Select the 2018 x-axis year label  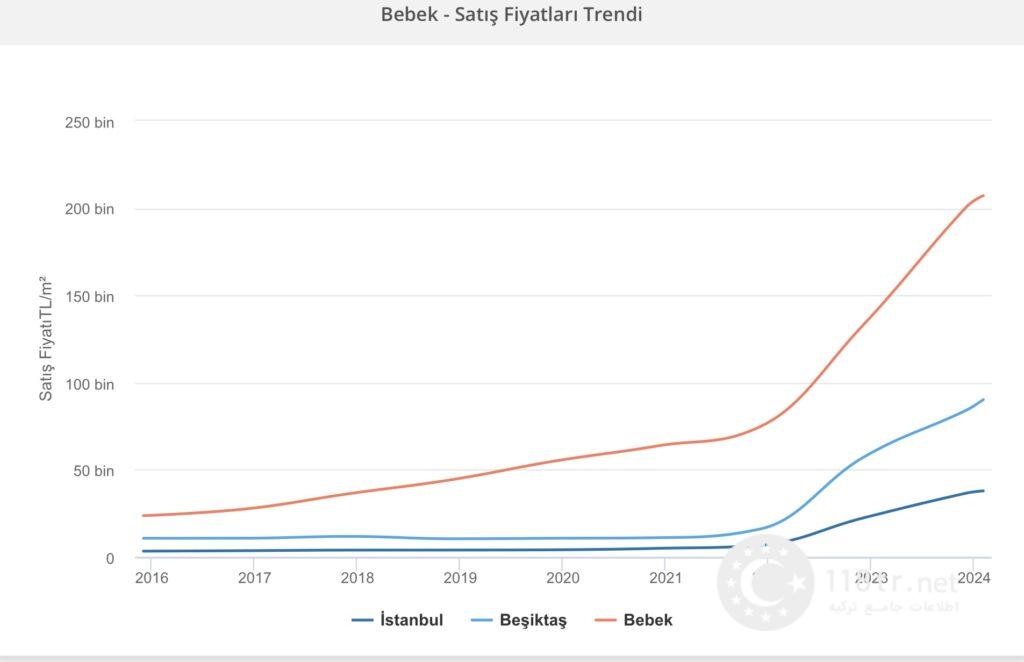click(x=357, y=578)
